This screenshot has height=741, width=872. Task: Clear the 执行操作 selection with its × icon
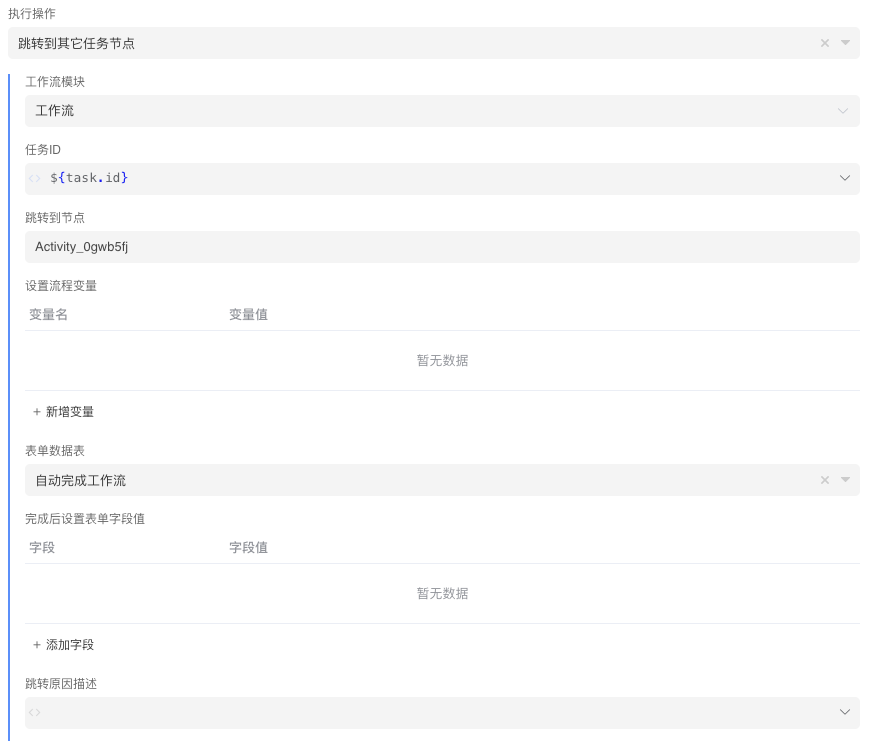[825, 43]
